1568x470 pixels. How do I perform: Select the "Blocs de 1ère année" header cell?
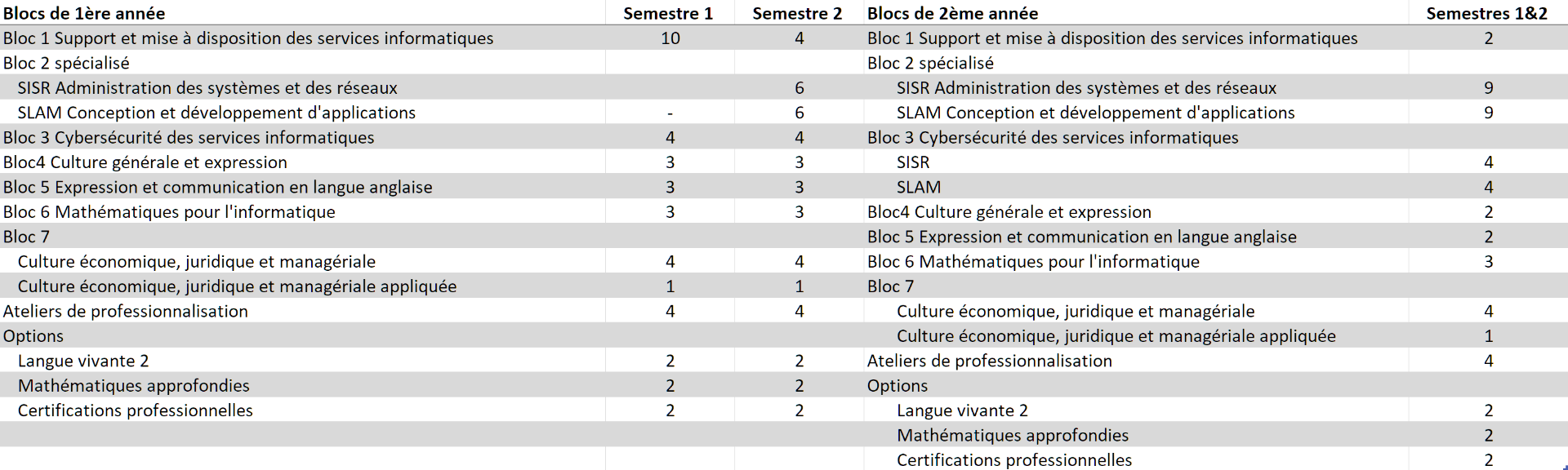[x=84, y=13]
